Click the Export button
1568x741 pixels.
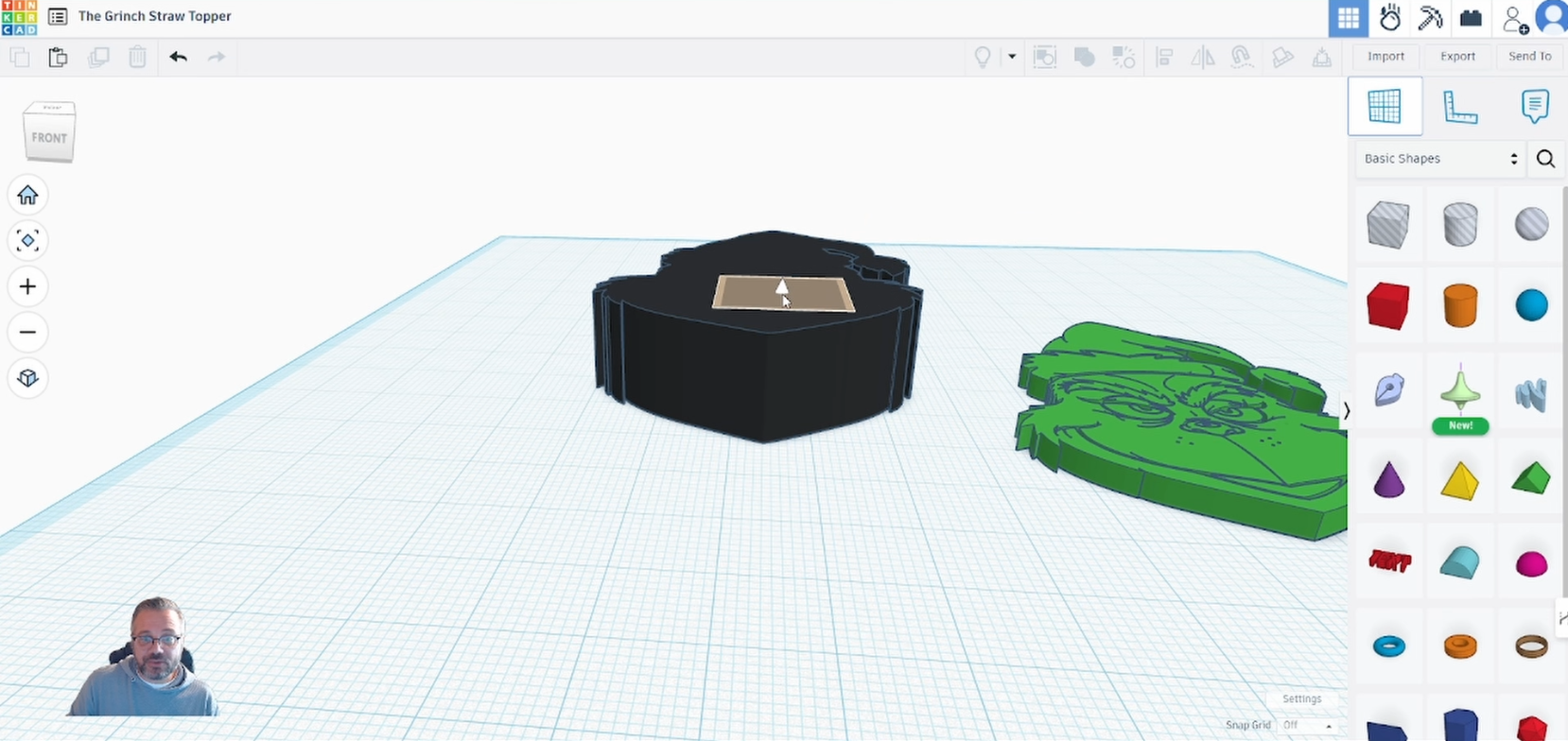point(1457,57)
